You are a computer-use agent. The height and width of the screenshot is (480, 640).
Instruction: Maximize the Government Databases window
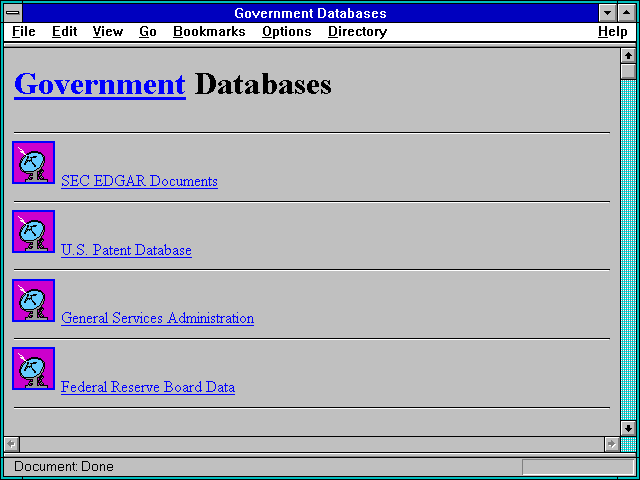[627, 13]
